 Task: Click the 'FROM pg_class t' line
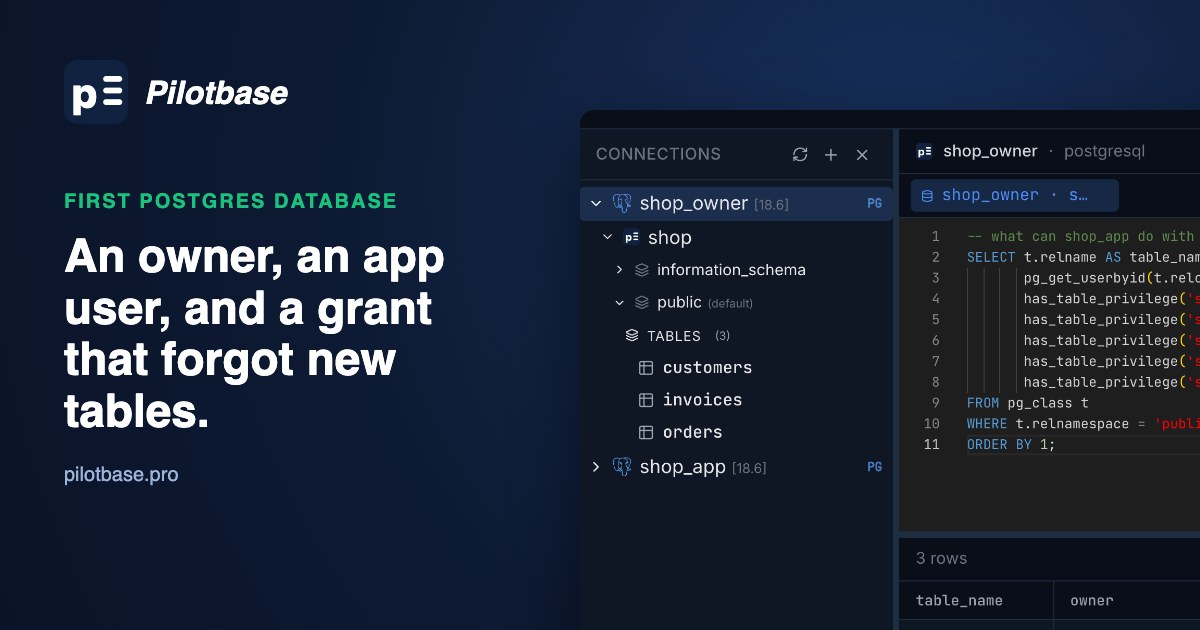pyautogui.click(x=1027, y=403)
